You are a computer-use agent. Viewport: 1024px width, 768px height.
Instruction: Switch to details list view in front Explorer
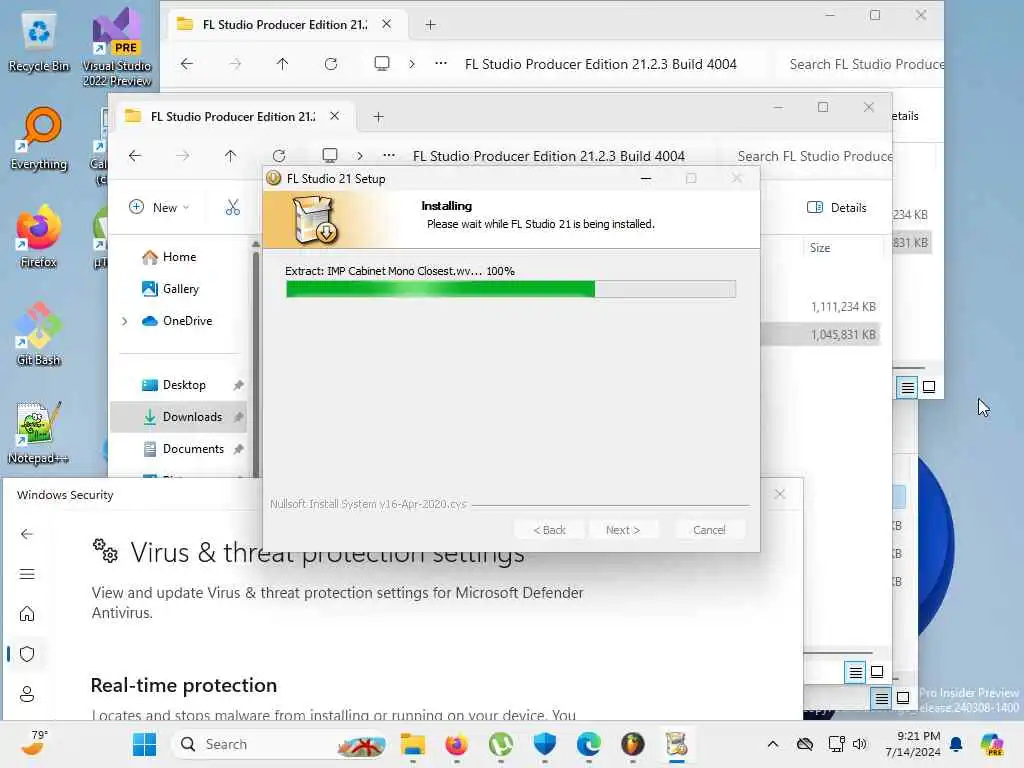pyautogui.click(x=856, y=672)
